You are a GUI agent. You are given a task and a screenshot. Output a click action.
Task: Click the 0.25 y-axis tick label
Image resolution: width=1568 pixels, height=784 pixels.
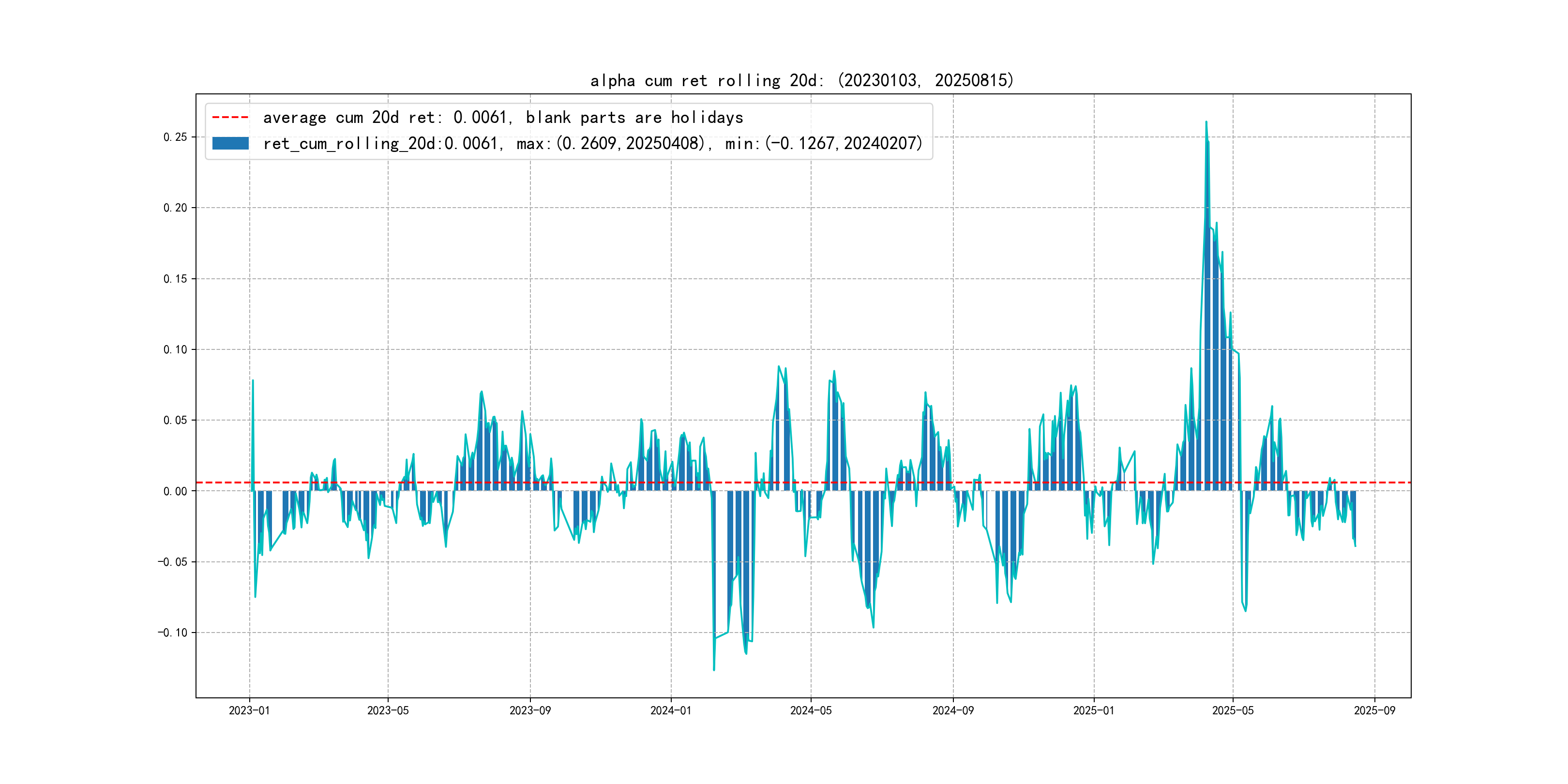[x=175, y=137]
